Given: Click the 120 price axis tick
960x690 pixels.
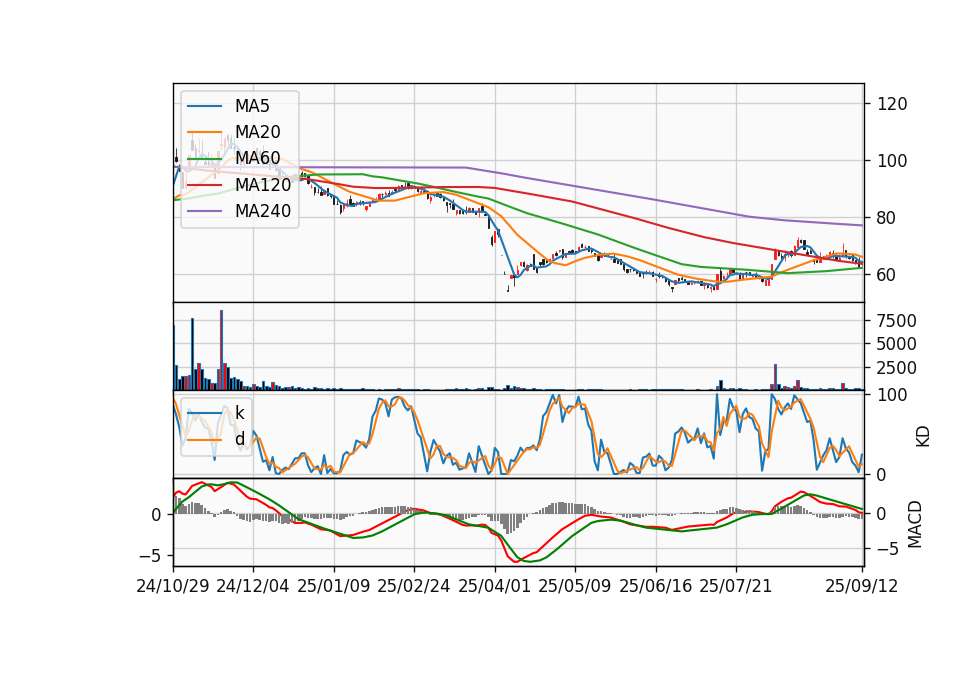Looking at the screenshot, I should coord(892,104).
